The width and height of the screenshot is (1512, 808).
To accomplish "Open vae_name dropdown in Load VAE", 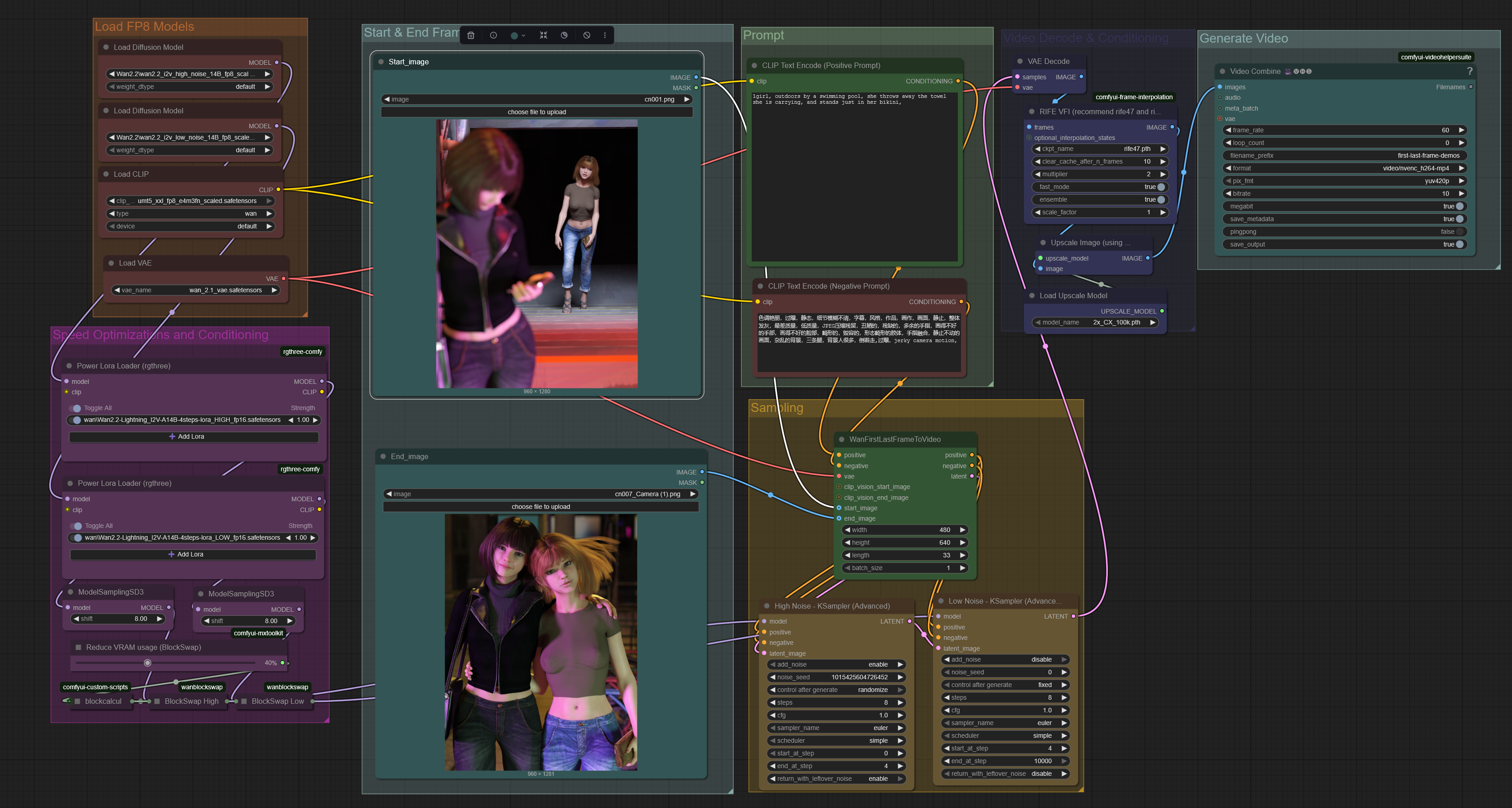I will (x=195, y=290).
